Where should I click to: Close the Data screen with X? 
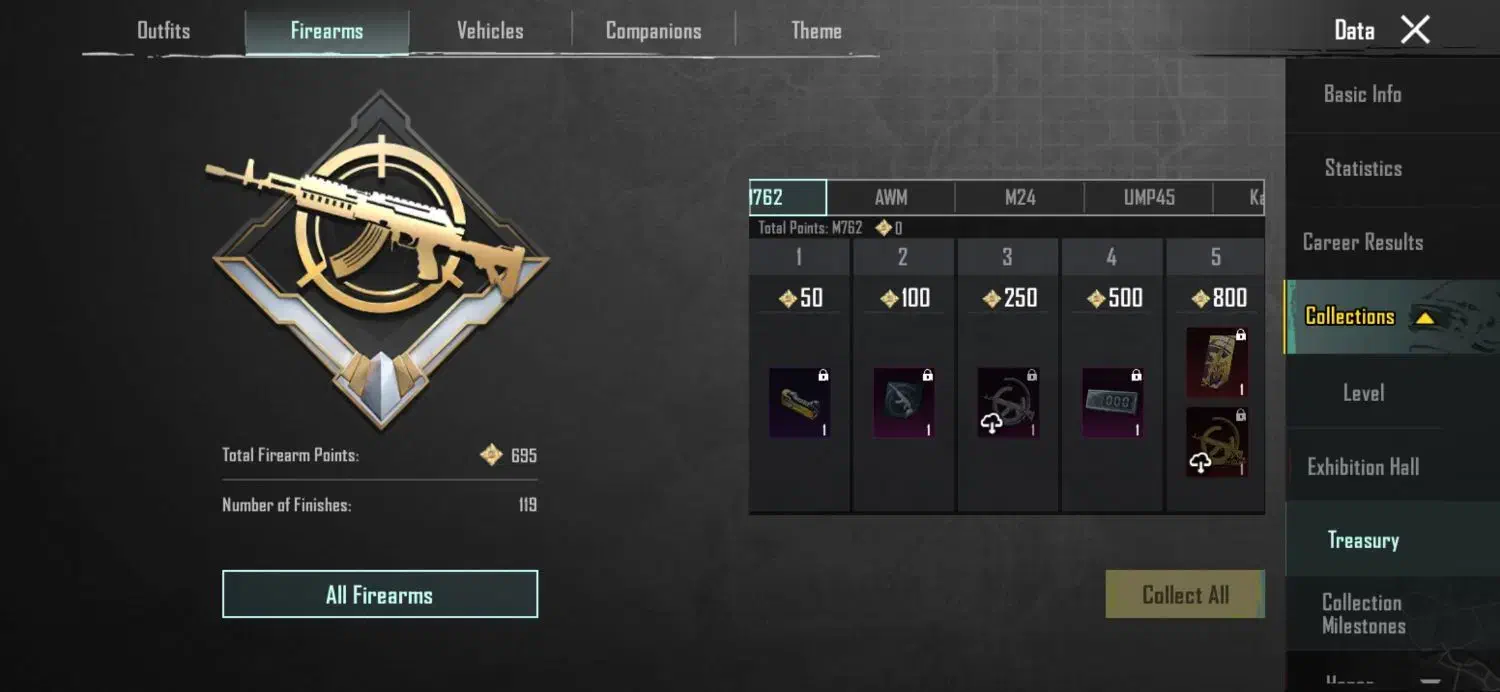tap(1415, 29)
